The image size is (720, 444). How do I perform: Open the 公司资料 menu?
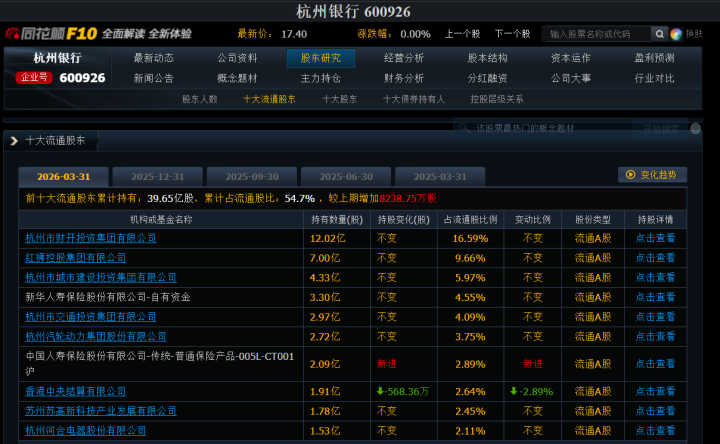[237, 58]
